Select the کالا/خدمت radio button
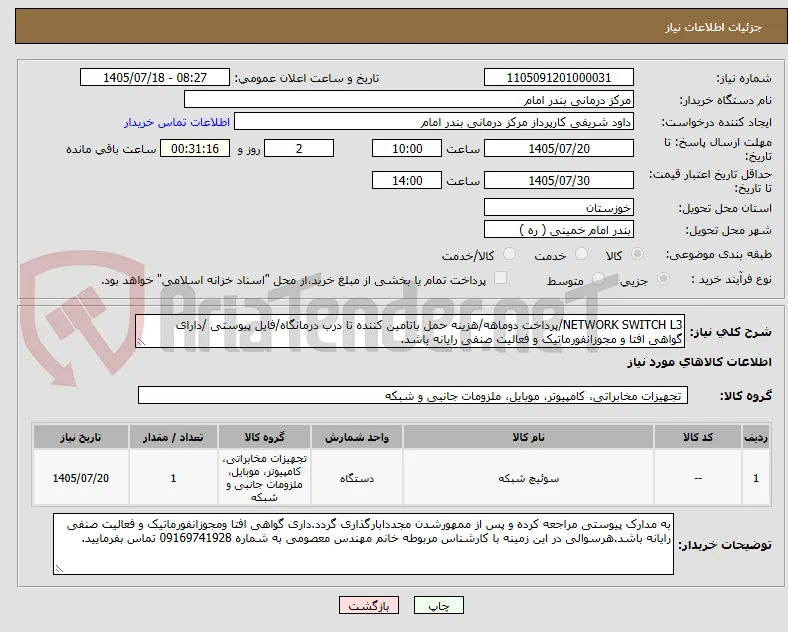Viewport: 788px width, 632px height. click(510, 254)
